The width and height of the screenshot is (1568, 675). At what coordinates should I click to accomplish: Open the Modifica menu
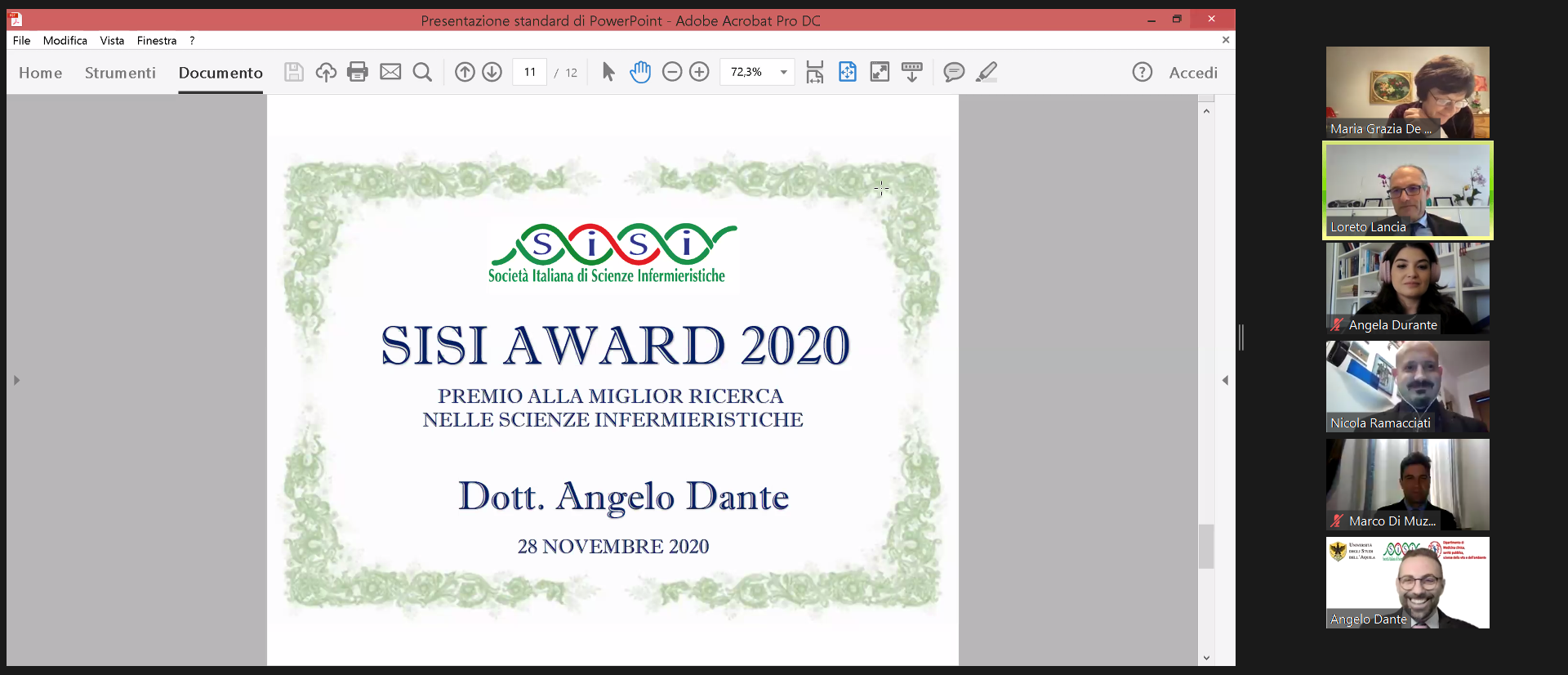click(x=65, y=40)
